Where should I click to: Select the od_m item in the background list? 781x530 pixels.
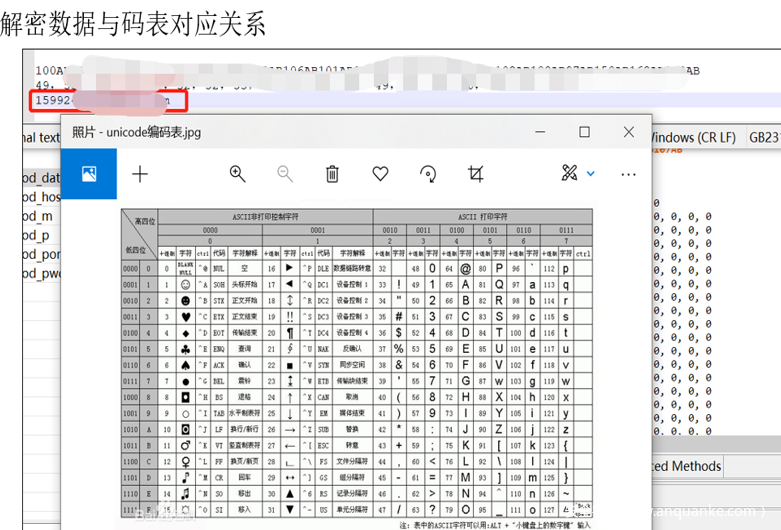click(x=37, y=216)
